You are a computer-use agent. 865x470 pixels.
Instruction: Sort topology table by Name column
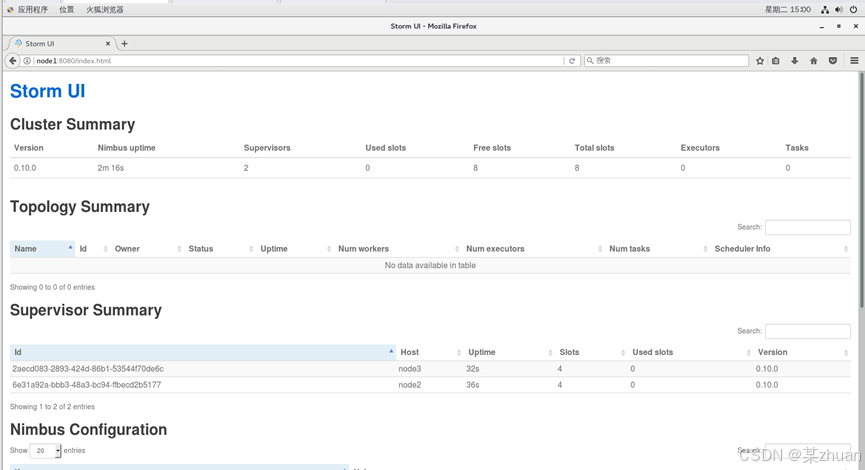pyautogui.click(x=42, y=249)
